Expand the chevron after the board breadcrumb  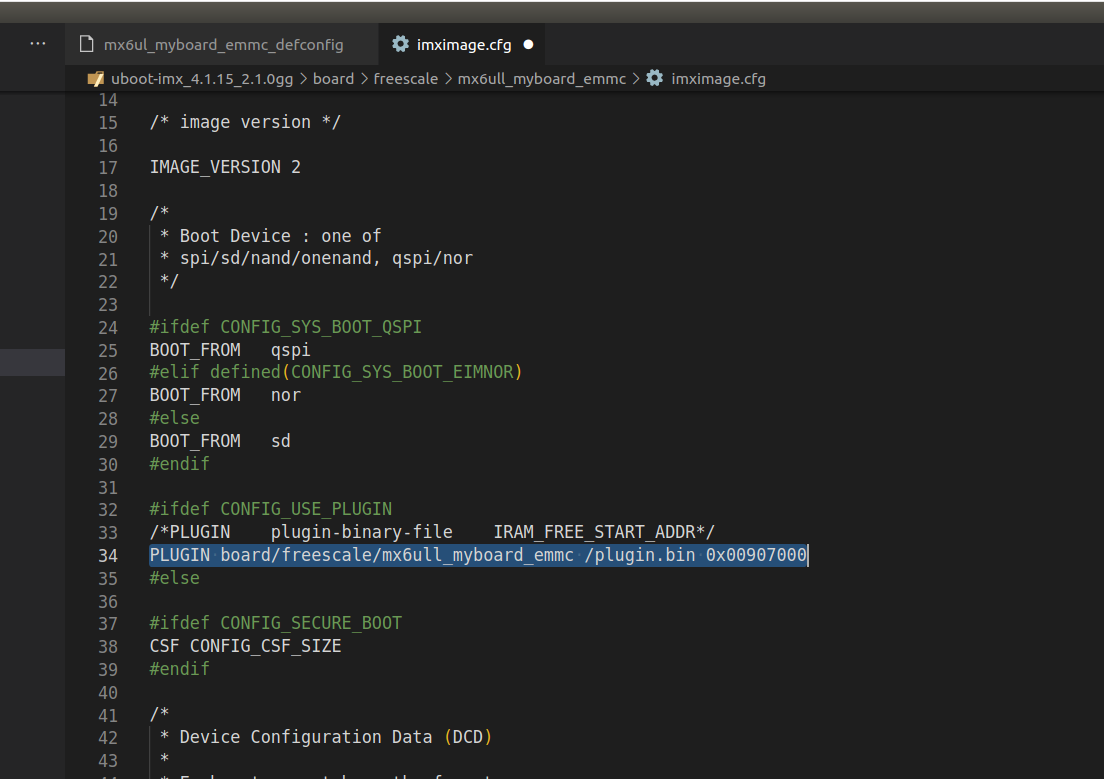[364, 79]
